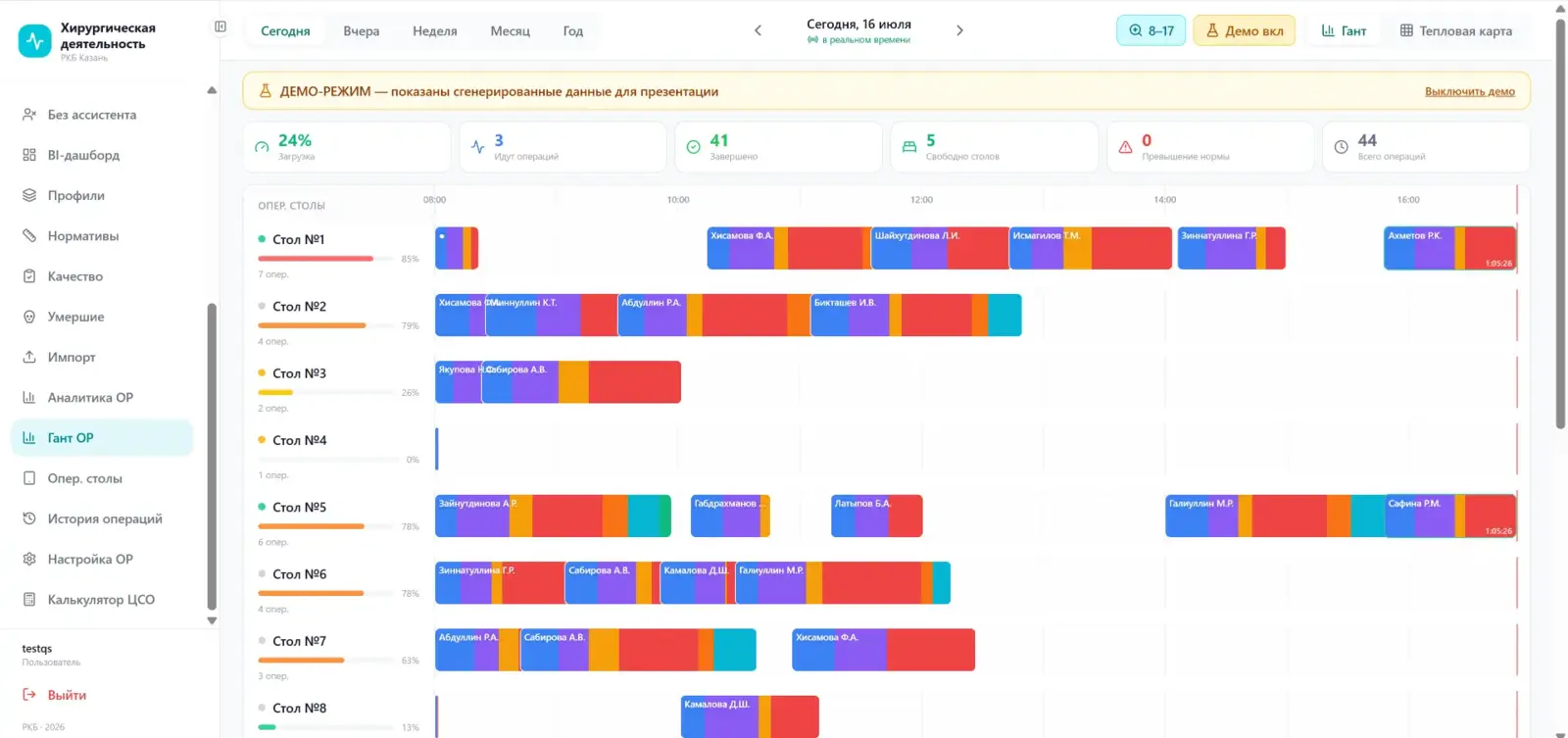1568x738 pixels.
Task: Go to next day arrow
Action: 959,30
